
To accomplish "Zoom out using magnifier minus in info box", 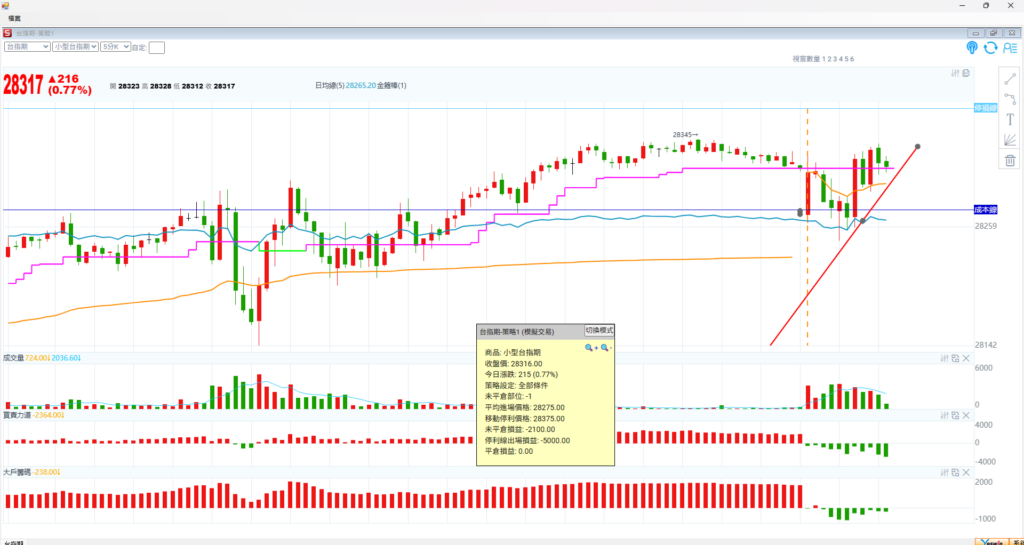I will (x=605, y=347).
